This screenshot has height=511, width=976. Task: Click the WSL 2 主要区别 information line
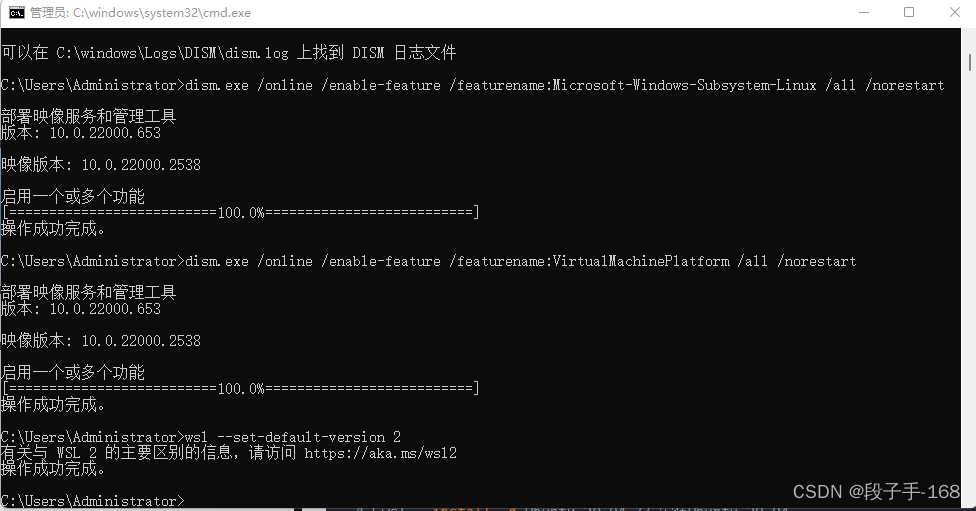[x=228, y=453]
